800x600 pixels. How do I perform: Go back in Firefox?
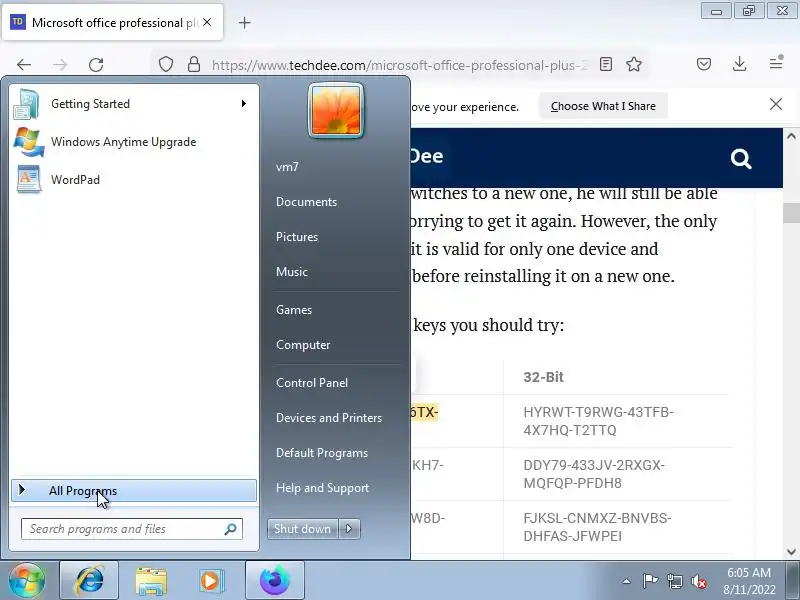[24, 65]
